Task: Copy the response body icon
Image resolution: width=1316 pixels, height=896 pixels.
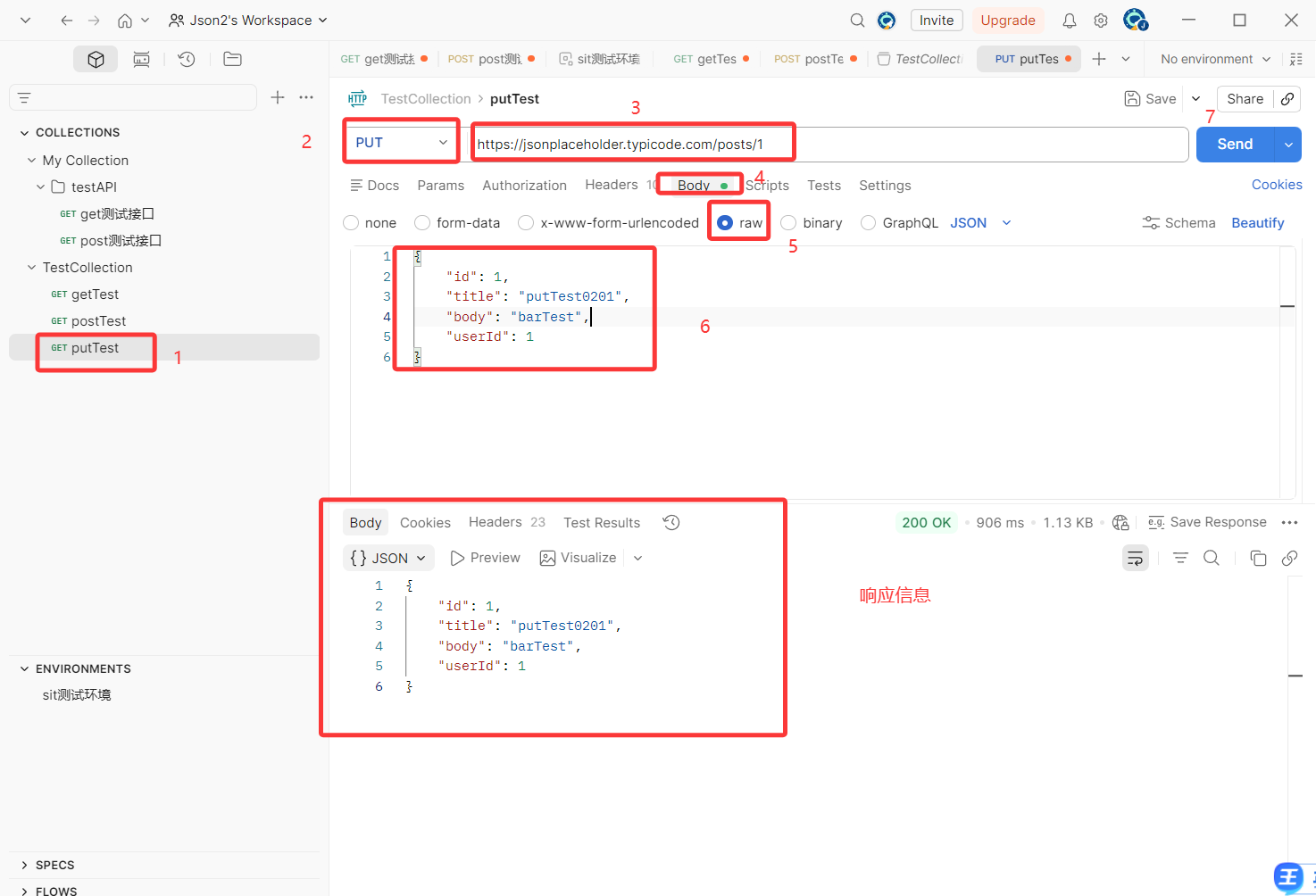Action: pos(1258,558)
